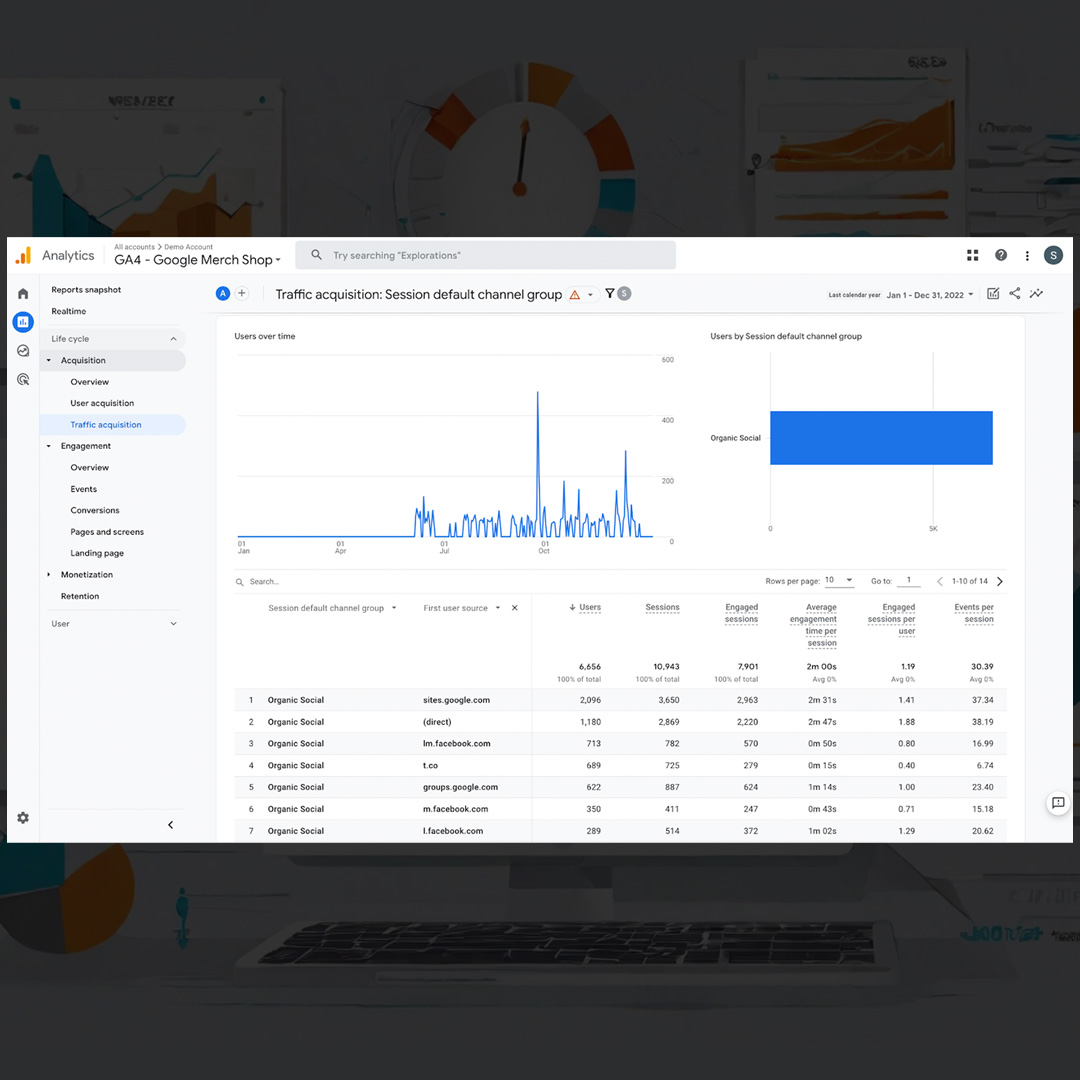Open the Traffic acquisition report

point(104,424)
